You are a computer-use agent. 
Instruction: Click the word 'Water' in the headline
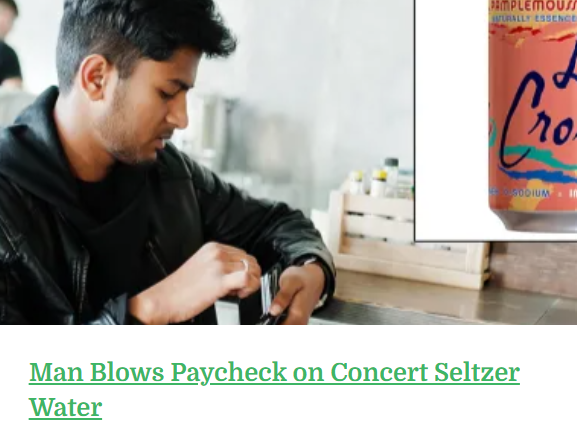(66, 407)
